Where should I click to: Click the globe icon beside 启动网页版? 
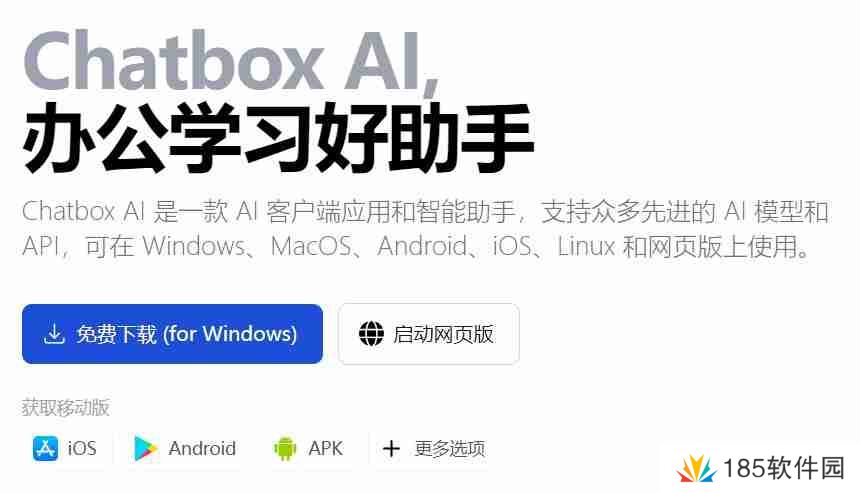371,333
